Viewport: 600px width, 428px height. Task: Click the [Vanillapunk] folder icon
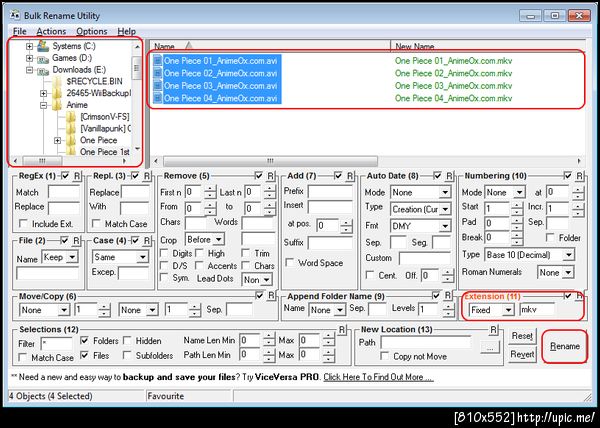point(71,129)
